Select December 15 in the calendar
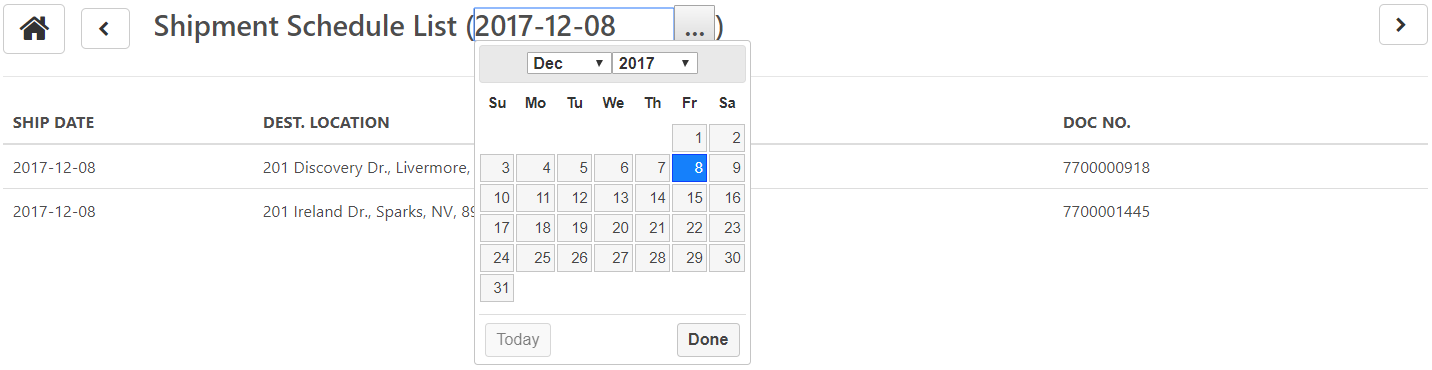The height and width of the screenshot is (370, 1432). click(x=689, y=198)
